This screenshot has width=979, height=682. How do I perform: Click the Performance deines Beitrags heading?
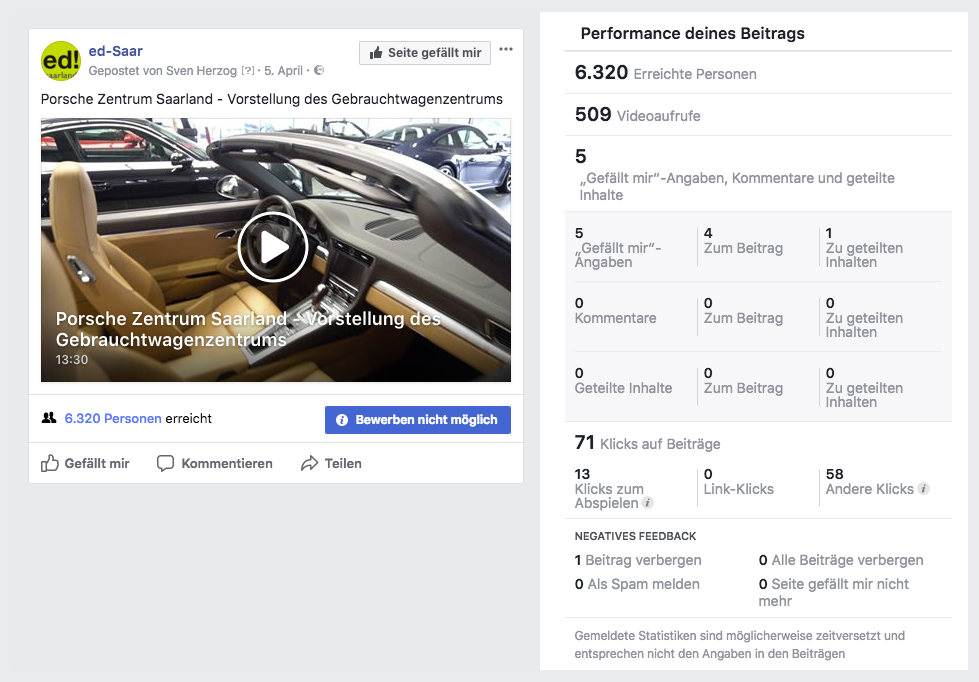tap(692, 33)
